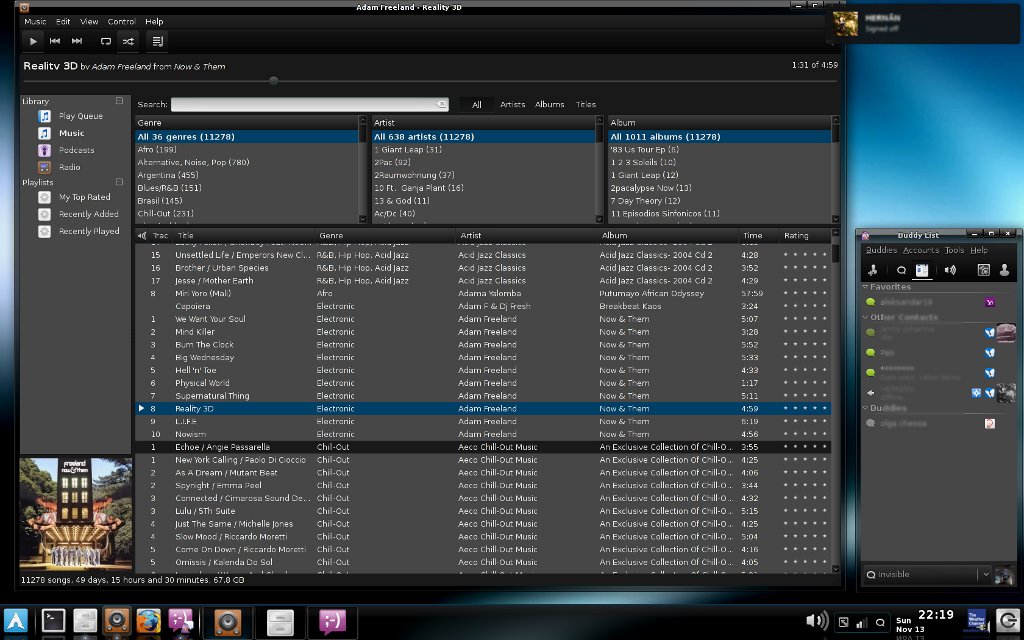Open the Music menu
This screenshot has width=1024, height=640.
35,22
